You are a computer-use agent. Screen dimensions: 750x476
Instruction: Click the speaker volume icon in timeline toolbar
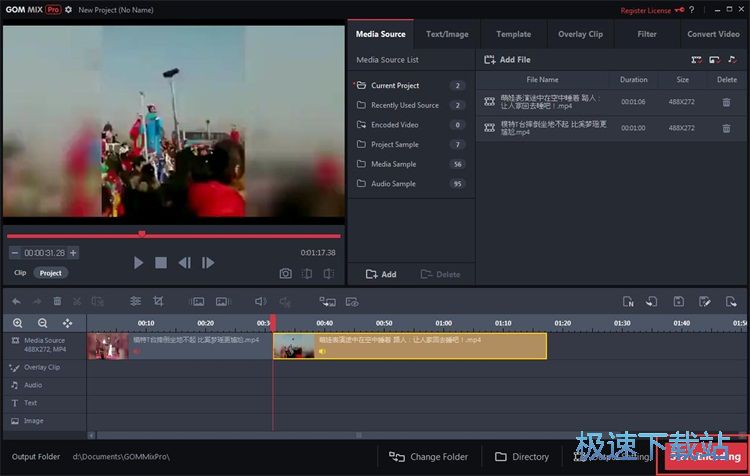(x=261, y=301)
